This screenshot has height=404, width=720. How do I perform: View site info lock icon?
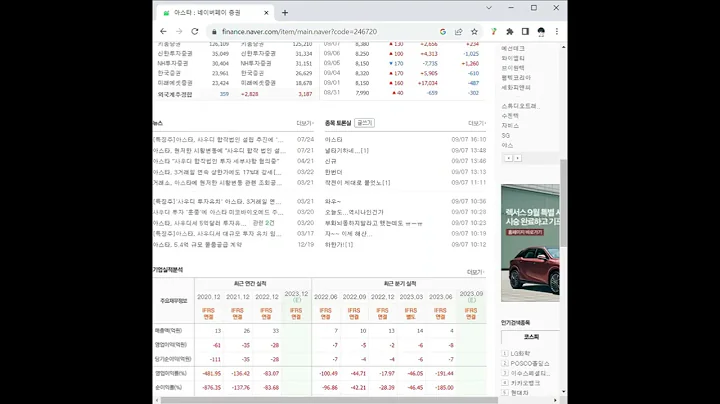pos(214,32)
